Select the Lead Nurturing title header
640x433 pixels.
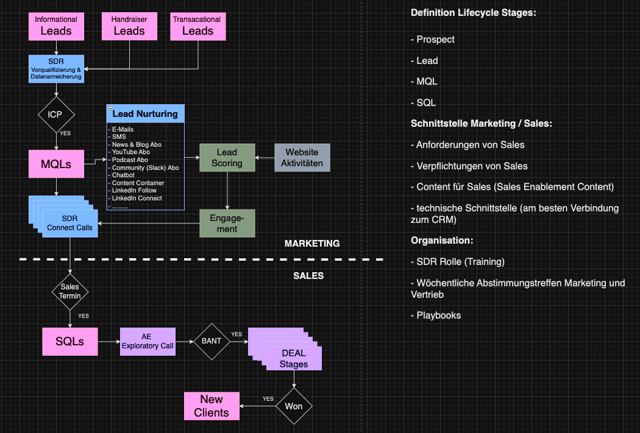(x=145, y=114)
